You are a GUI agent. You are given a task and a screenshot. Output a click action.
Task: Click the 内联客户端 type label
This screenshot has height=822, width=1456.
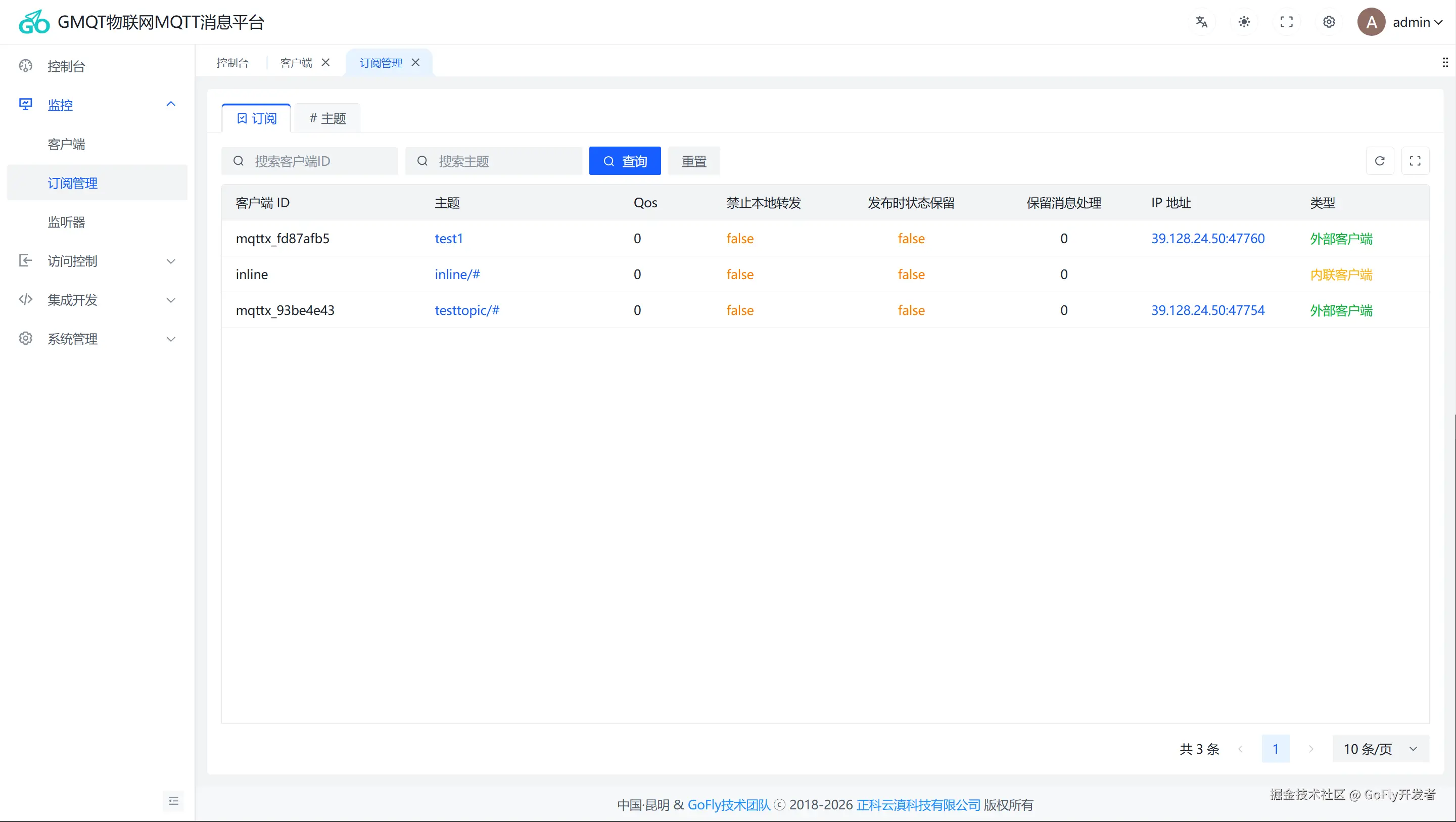1341,275
